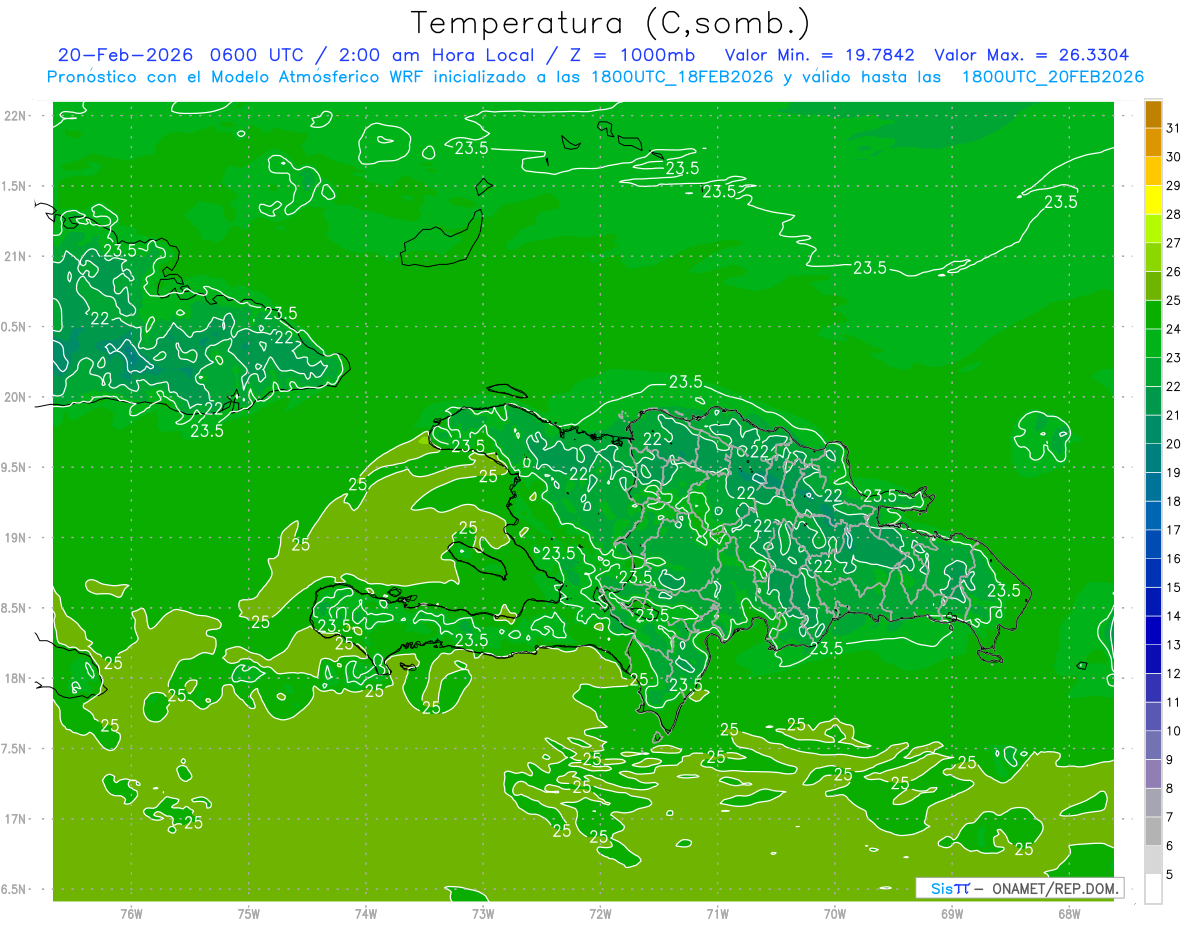Click the '7.5N' latitude axis label
1200x927 pixels.
[16, 748]
